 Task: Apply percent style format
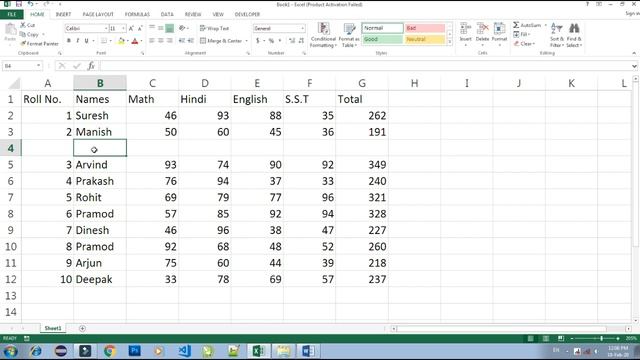coord(271,41)
